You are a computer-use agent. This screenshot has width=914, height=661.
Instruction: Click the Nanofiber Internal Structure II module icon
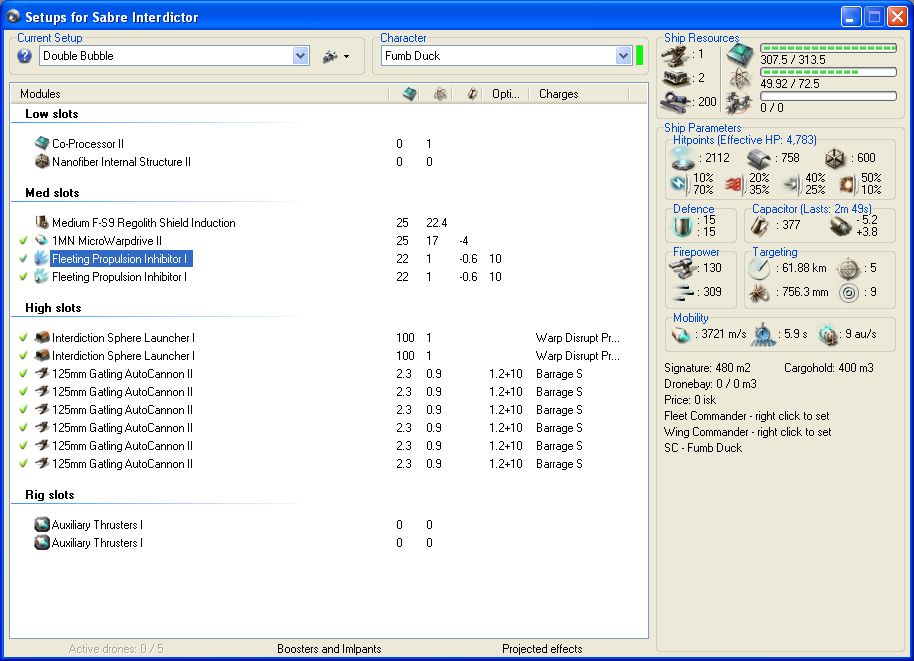tap(42, 161)
